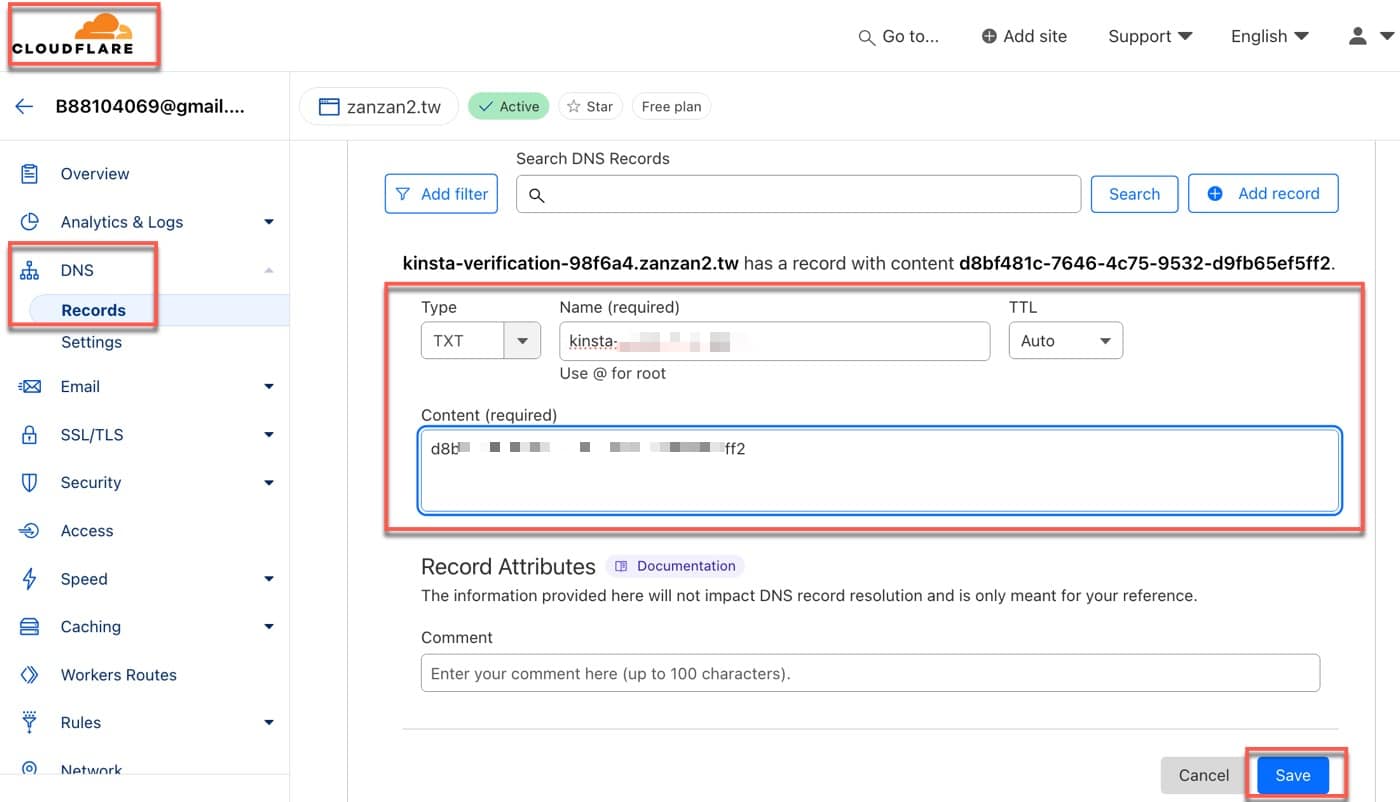Open the TTL Auto dropdown
The image size is (1400, 802).
pyautogui.click(x=1066, y=341)
